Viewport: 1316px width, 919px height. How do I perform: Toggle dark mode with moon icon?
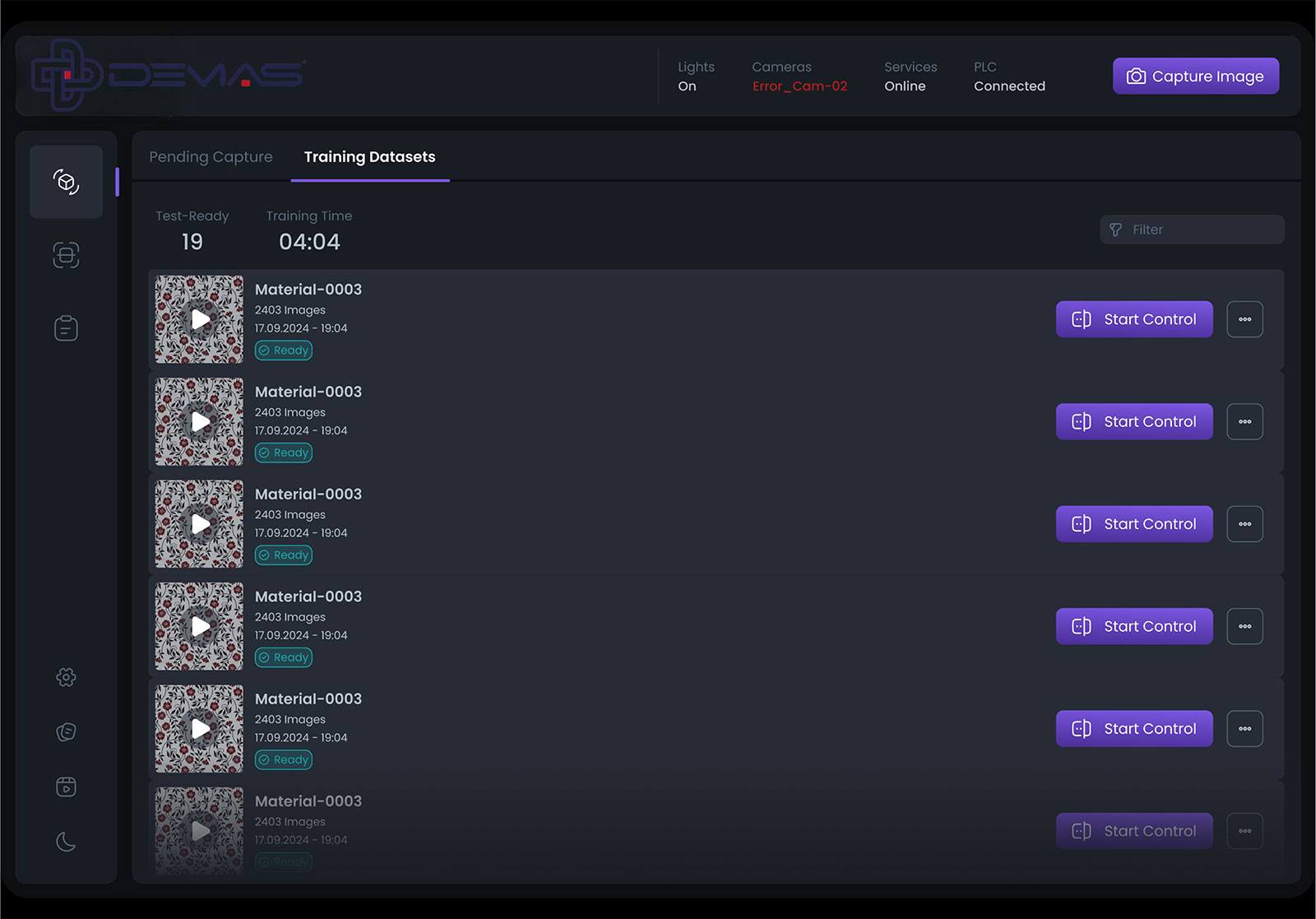pyautogui.click(x=66, y=841)
